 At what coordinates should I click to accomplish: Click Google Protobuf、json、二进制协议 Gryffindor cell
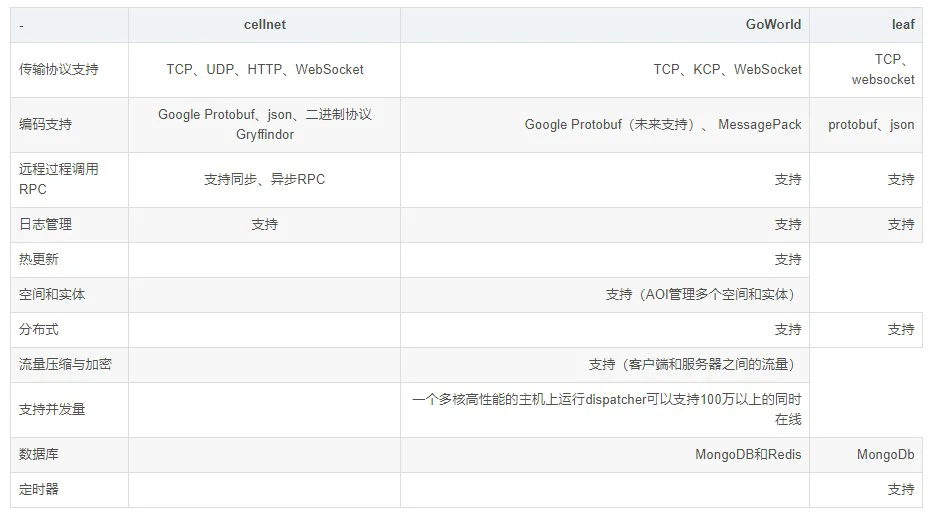tap(264, 124)
